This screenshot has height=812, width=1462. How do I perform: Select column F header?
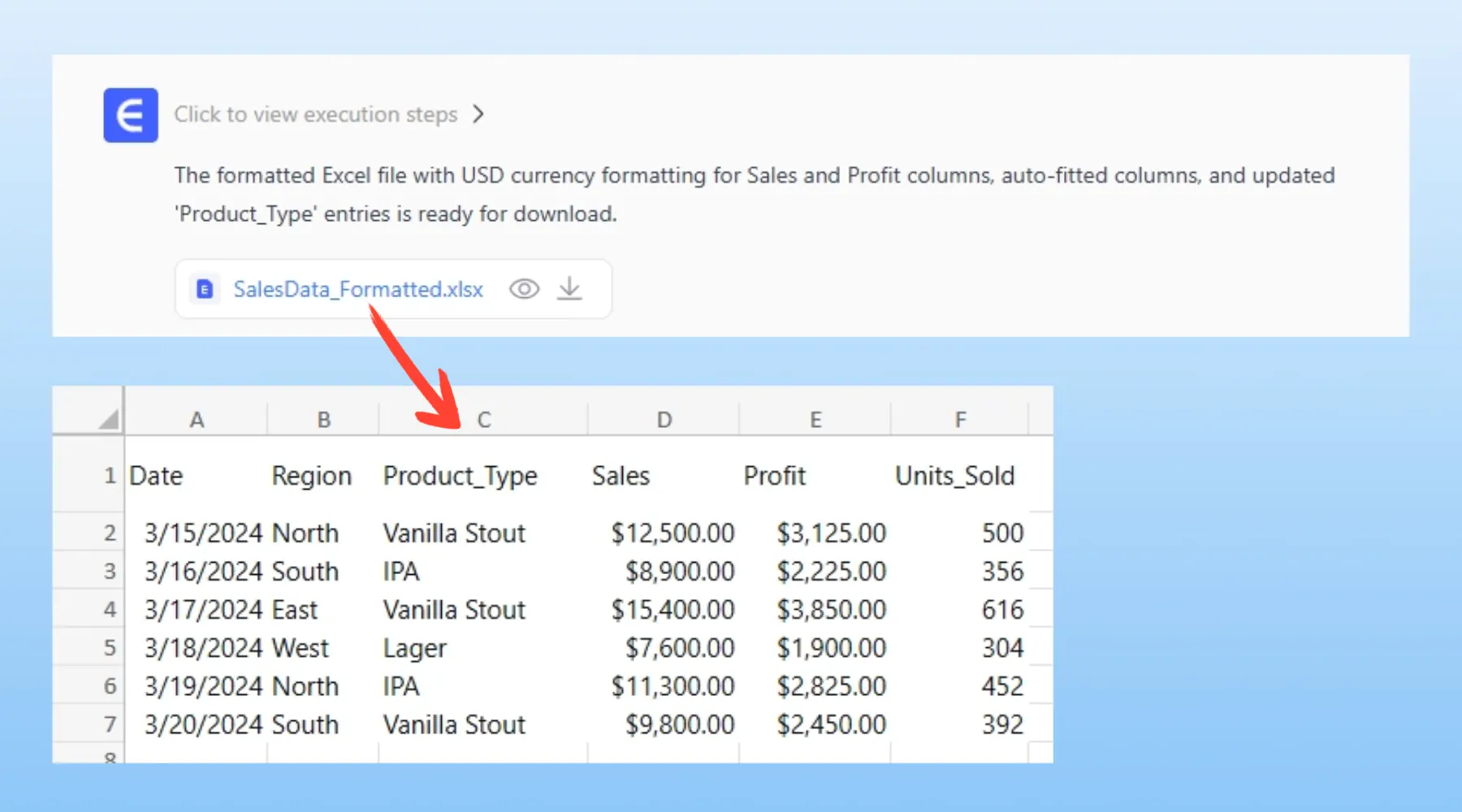point(960,420)
